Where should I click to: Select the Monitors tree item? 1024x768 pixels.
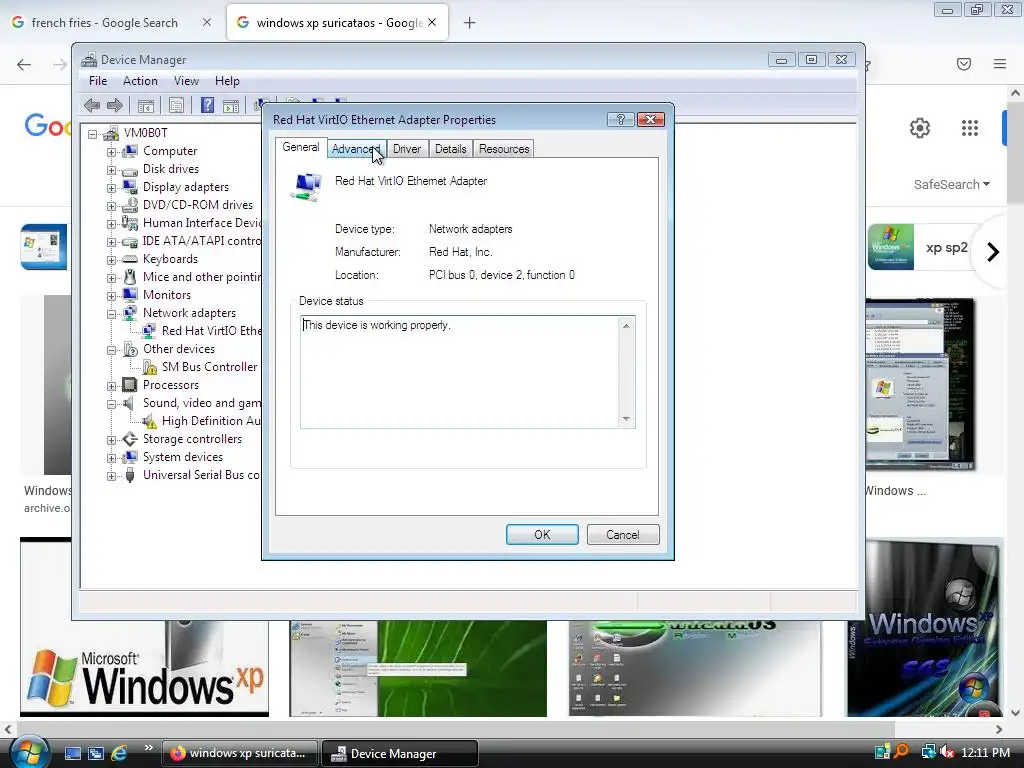coord(167,295)
